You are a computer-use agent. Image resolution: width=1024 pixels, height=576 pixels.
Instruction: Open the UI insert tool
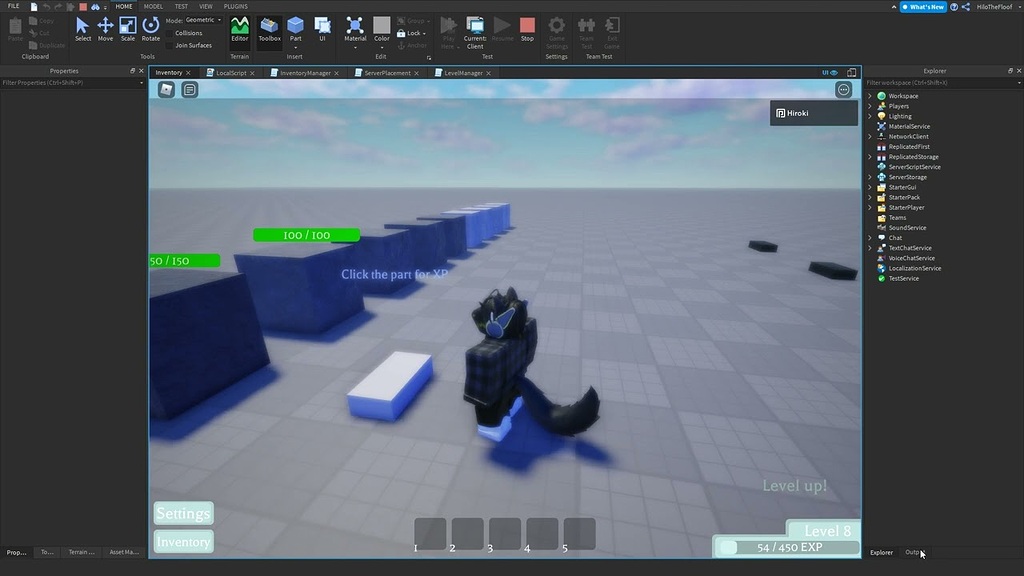click(322, 27)
